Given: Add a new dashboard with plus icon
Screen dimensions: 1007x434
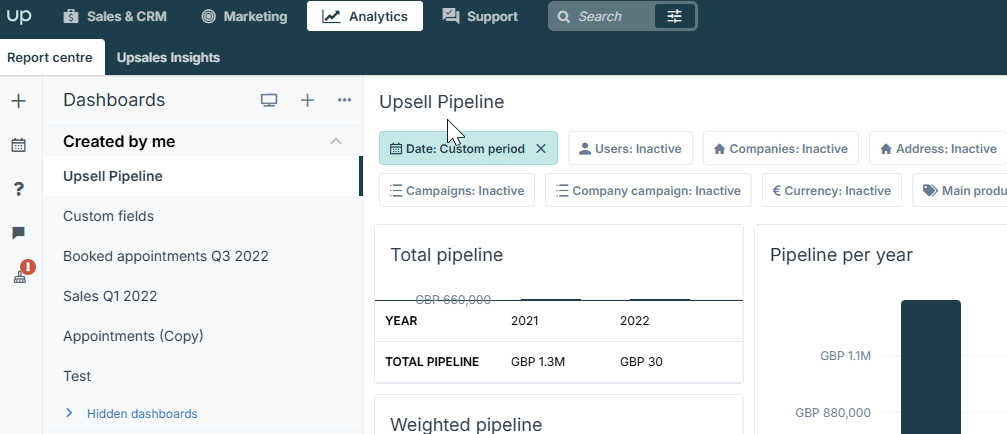Looking at the screenshot, I should (308, 100).
